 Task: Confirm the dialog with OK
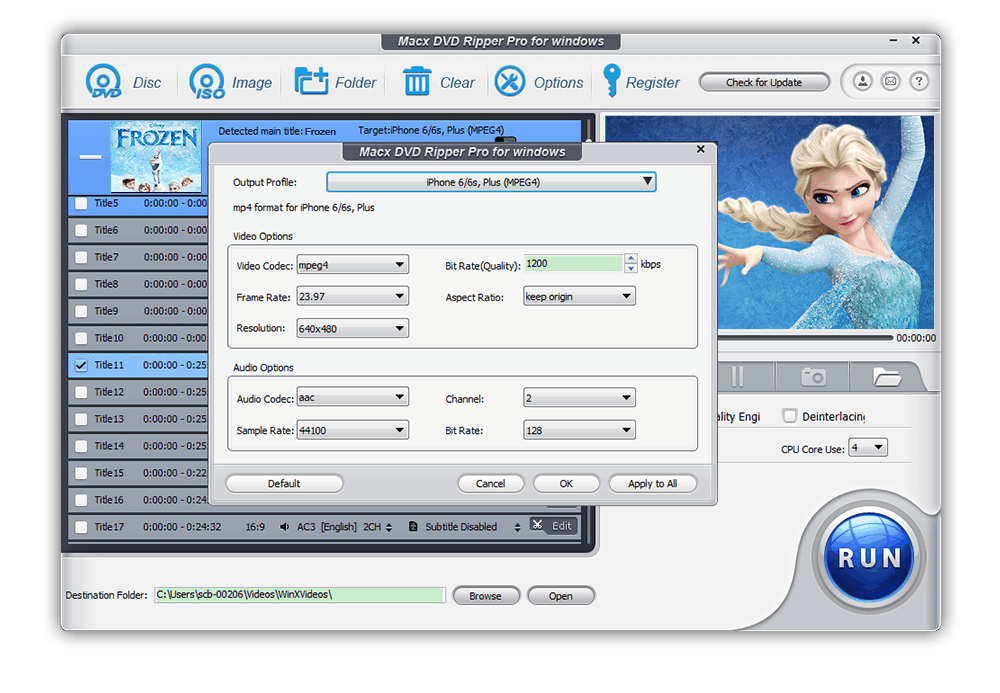coord(566,483)
